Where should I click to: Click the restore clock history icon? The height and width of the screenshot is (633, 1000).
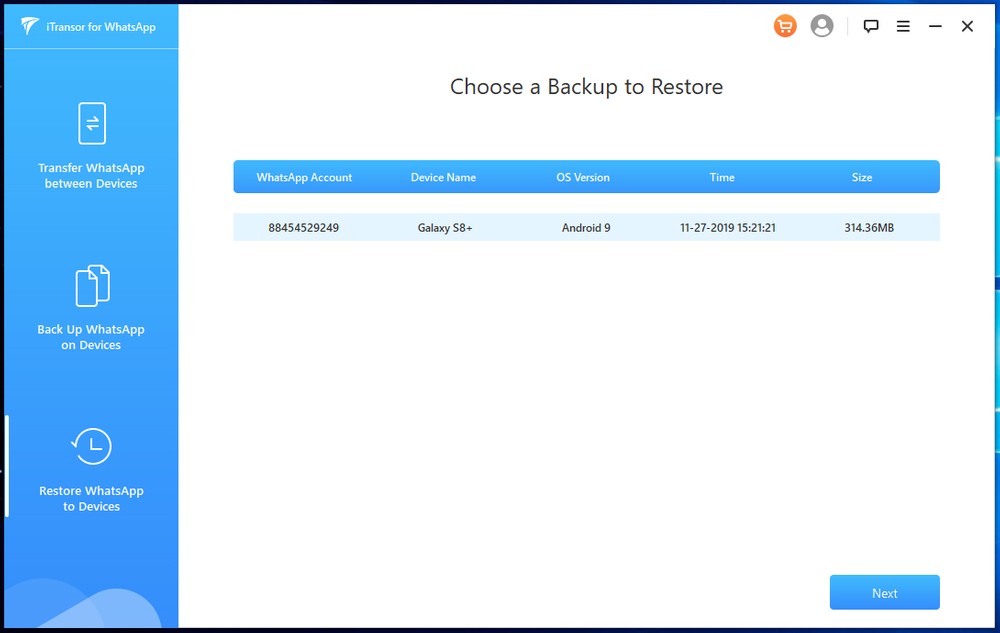(x=91, y=446)
